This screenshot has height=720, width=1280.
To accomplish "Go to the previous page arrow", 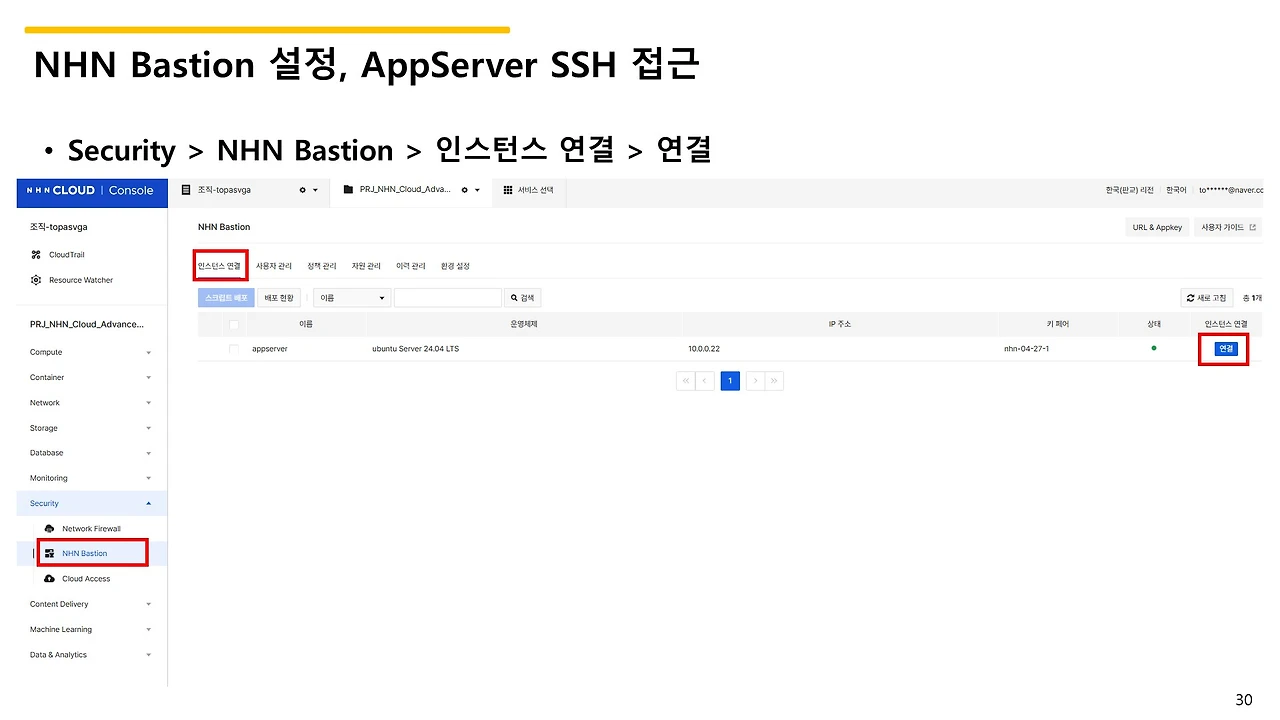I will [706, 381].
